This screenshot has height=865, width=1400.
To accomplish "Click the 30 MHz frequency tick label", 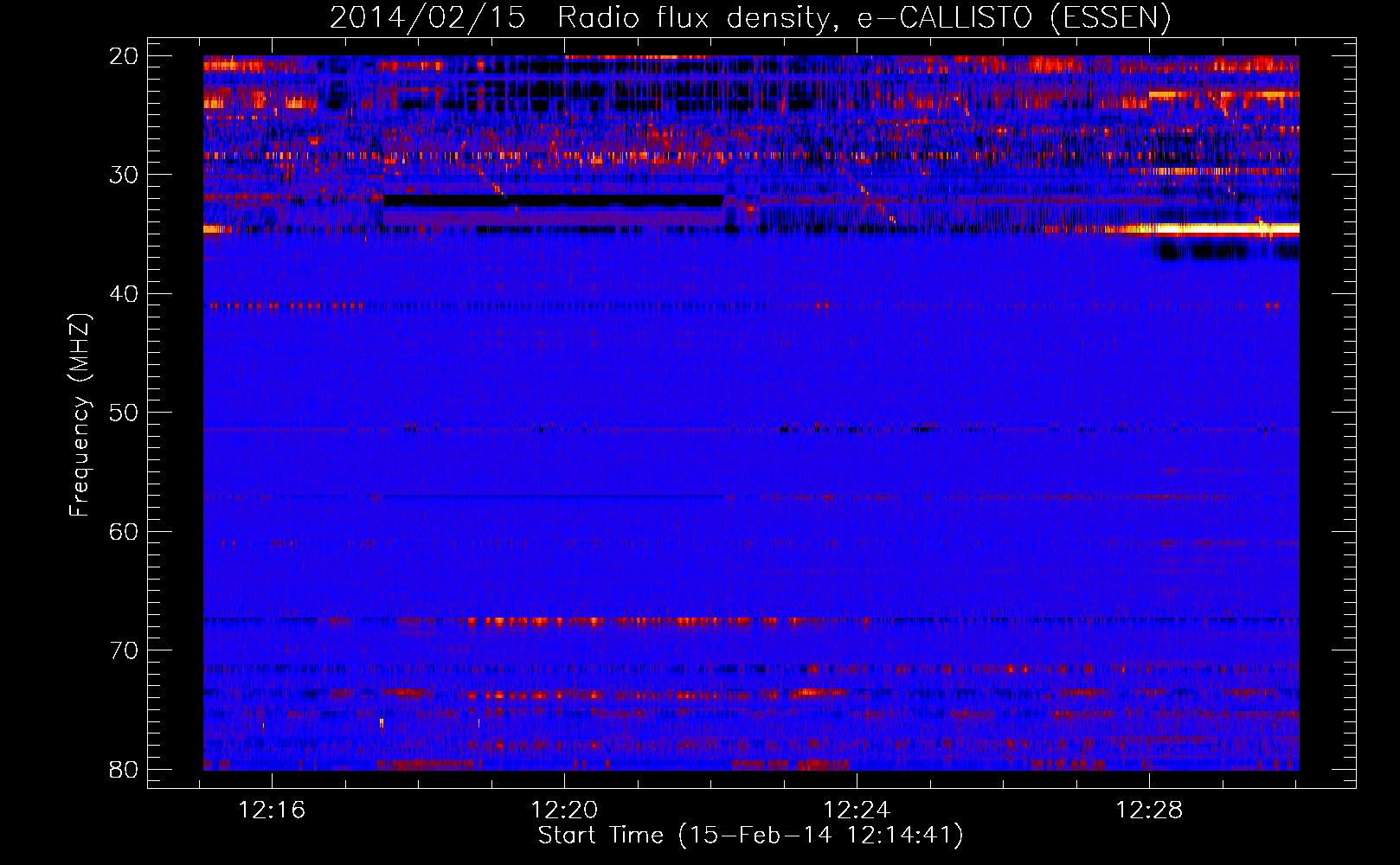I will (x=124, y=175).
